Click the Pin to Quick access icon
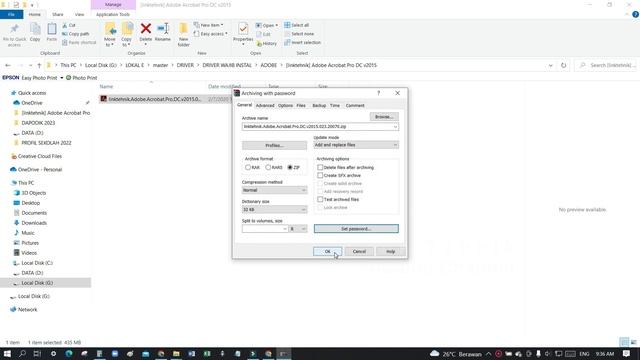 pos(14,29)
